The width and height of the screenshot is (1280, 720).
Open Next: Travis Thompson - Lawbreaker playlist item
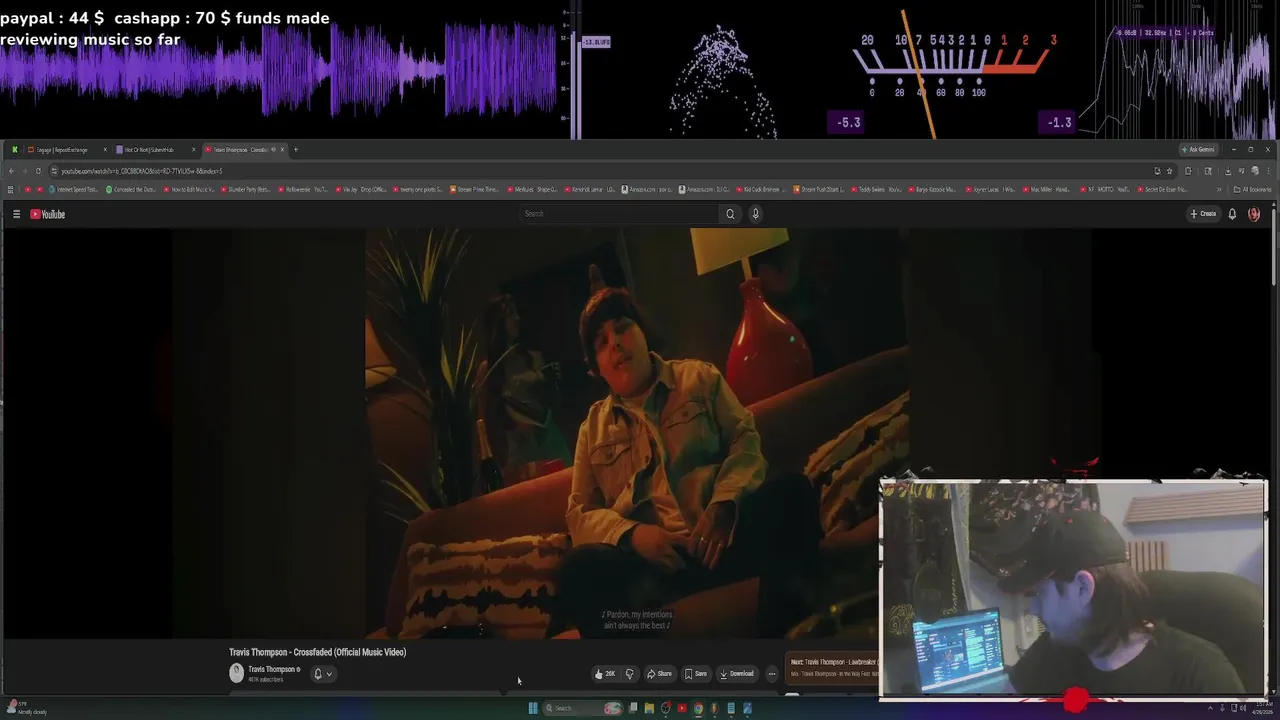(834, 667)
